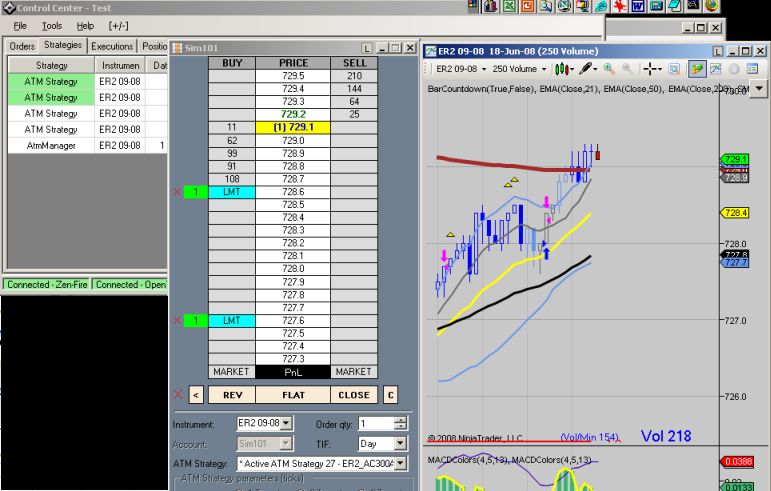The height and width of the screenshot is (491, 771).
Task: Select the drawing tools pen icon
Action: 585,69
